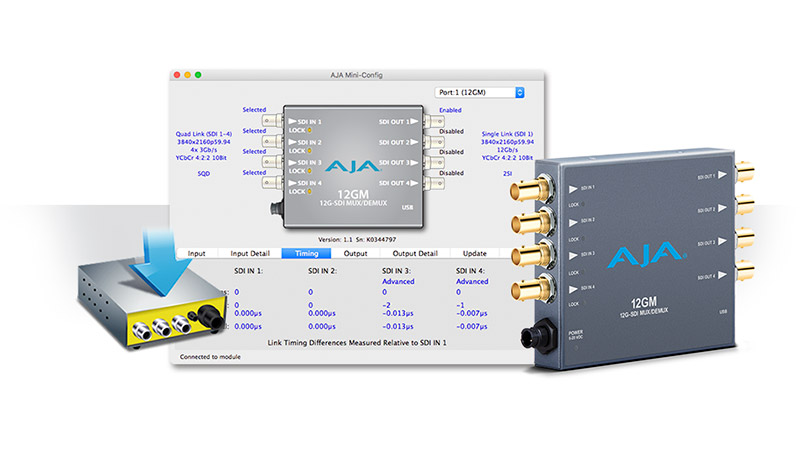This screenshot has width=800, height=450.
Task: Click the SDI OUT 4 arrow on diagram
Action: 414,183
